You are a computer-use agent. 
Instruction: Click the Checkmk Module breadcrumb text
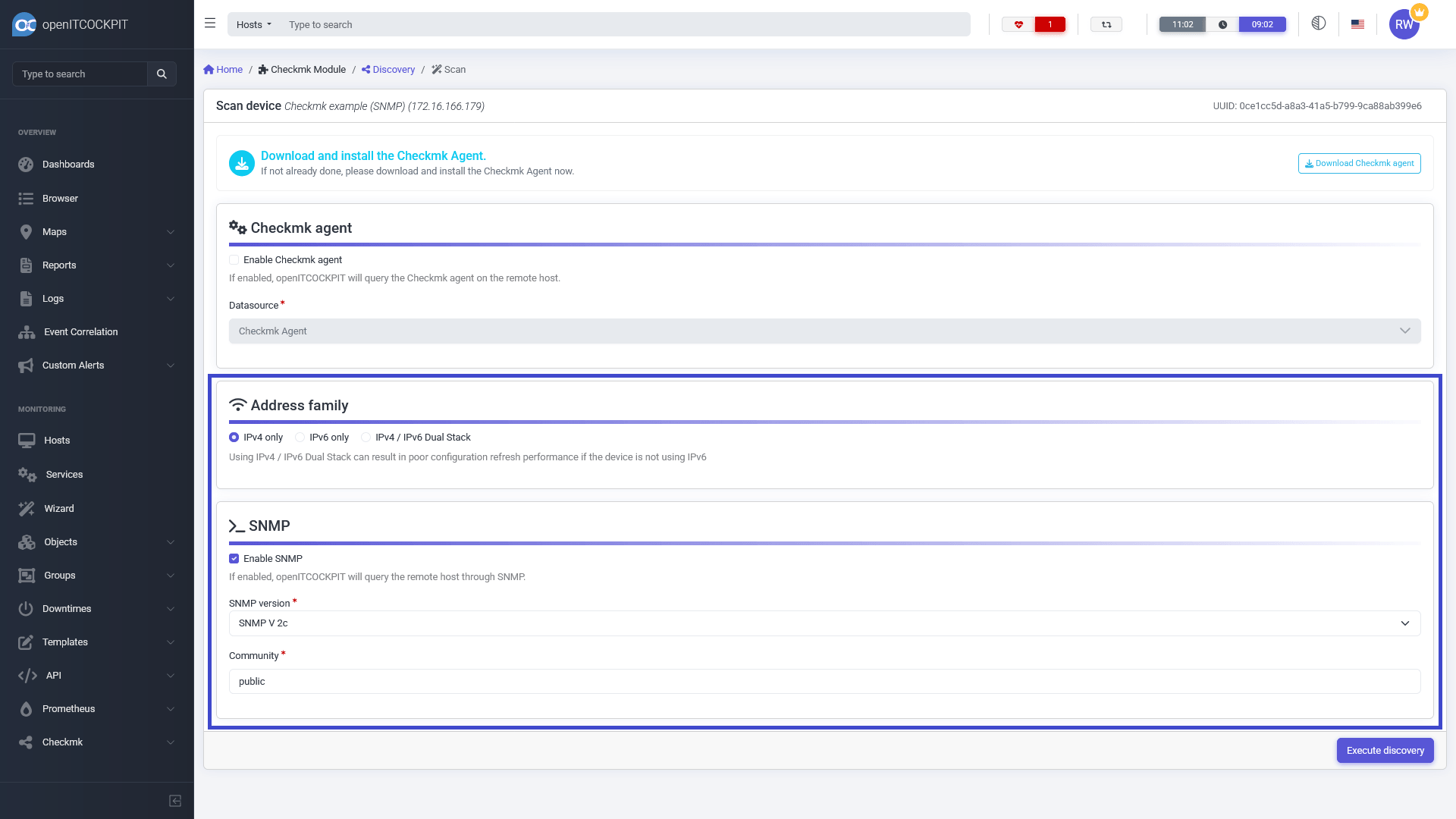pos(308,70)
